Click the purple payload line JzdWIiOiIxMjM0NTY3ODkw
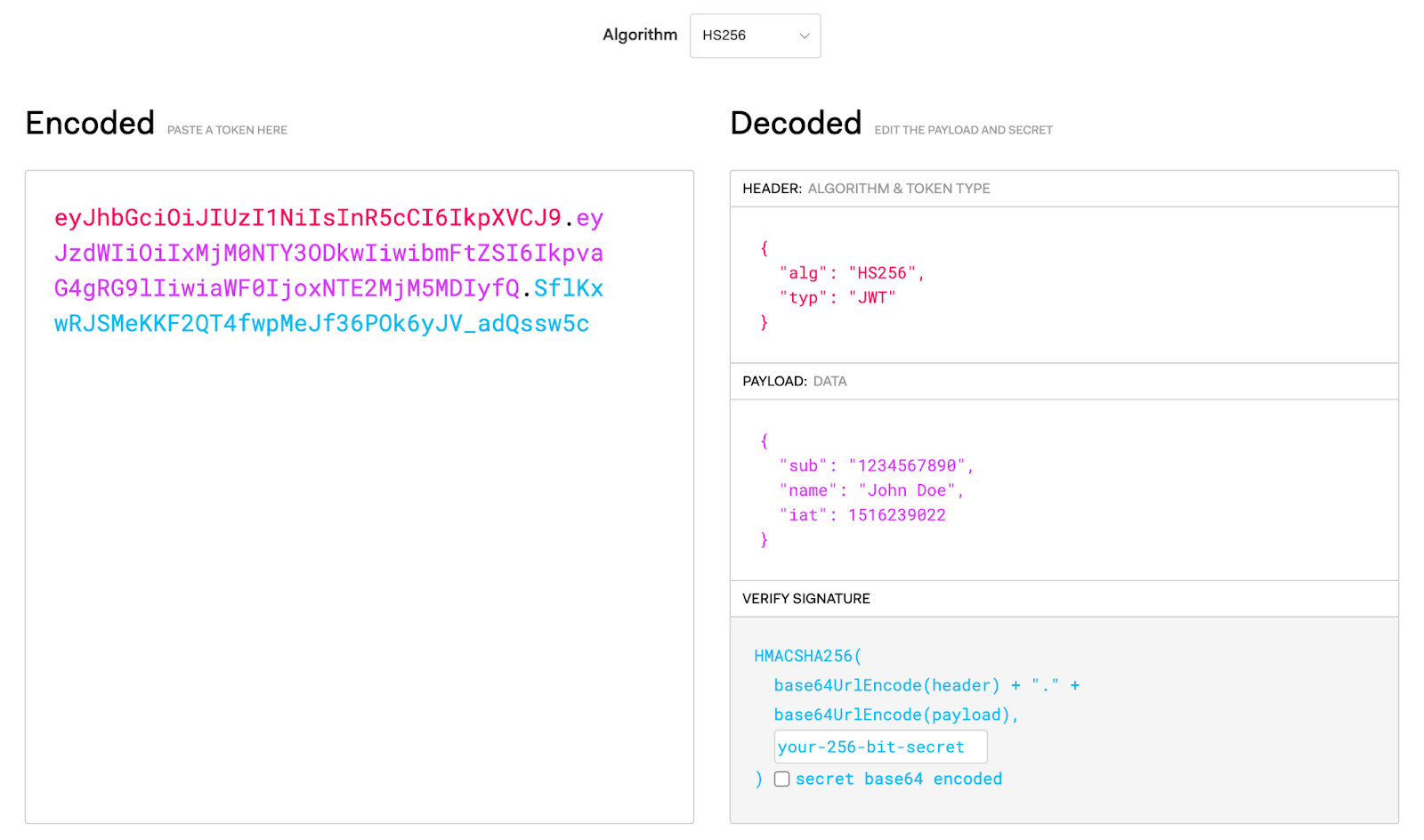 (x=328, y=254)
